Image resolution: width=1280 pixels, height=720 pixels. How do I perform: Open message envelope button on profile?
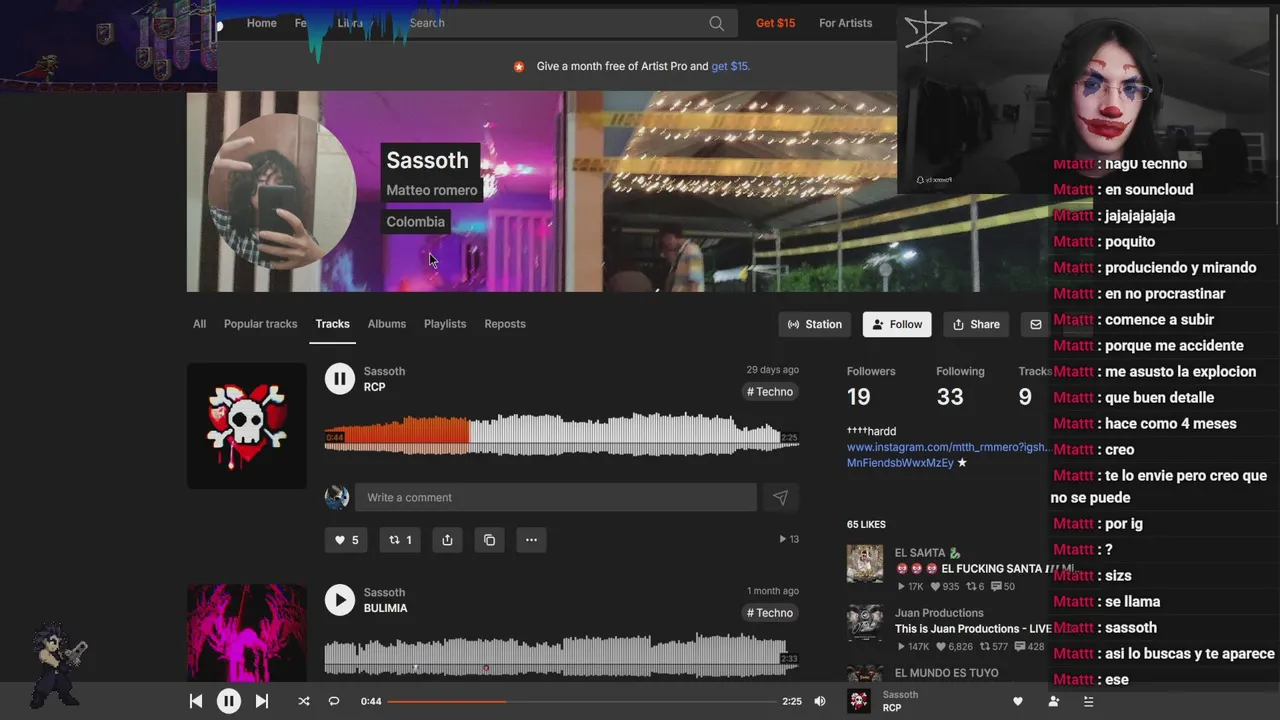pyautogui.click(x=1036, y=324)
